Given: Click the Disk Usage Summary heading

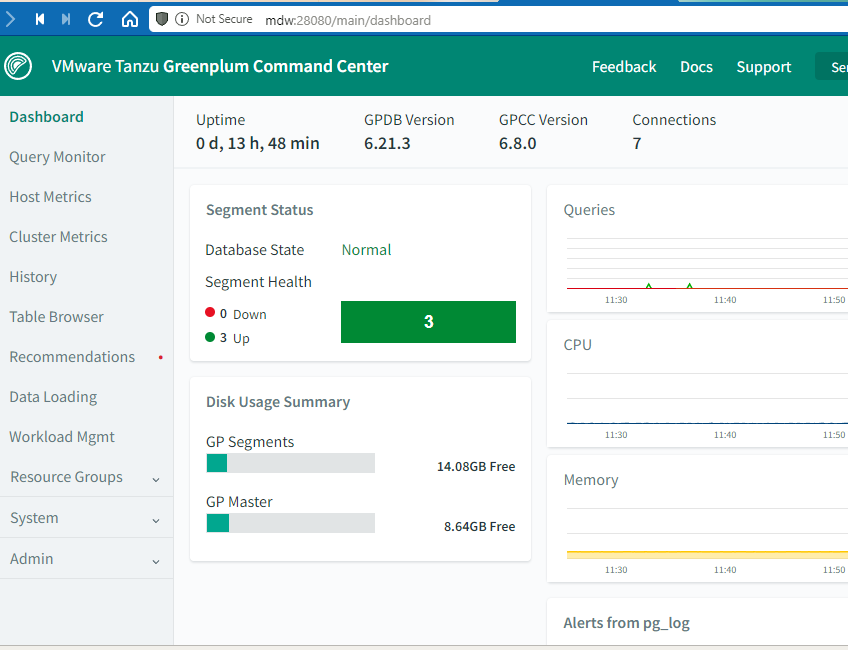Looking at the screenshot, I should click(278, 402).
